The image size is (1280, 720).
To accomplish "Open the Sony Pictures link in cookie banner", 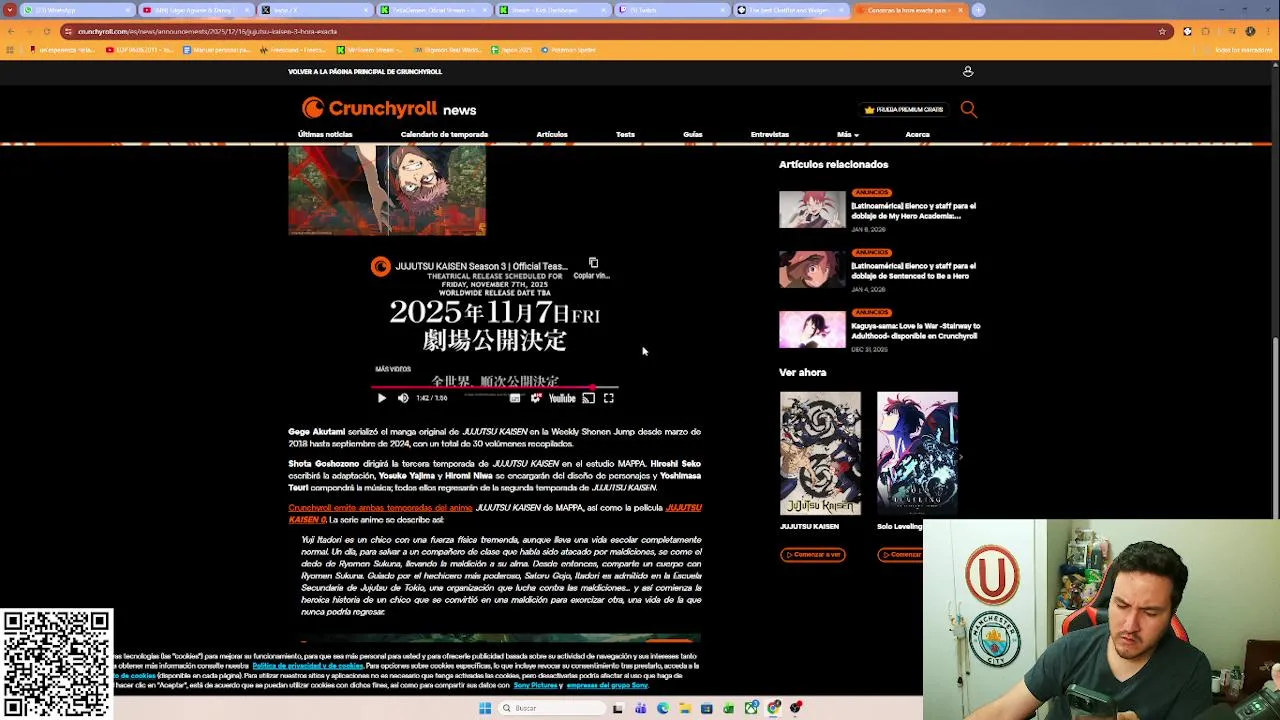I will click(537, 685).
